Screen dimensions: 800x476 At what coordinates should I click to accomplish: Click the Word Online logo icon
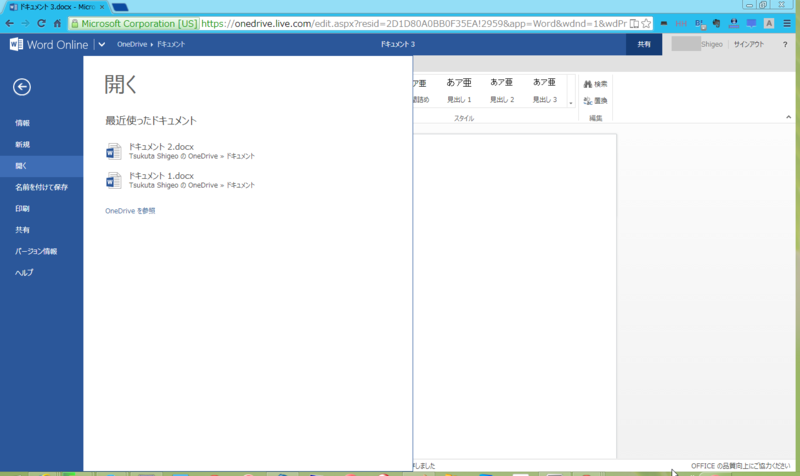click(16, 44)
